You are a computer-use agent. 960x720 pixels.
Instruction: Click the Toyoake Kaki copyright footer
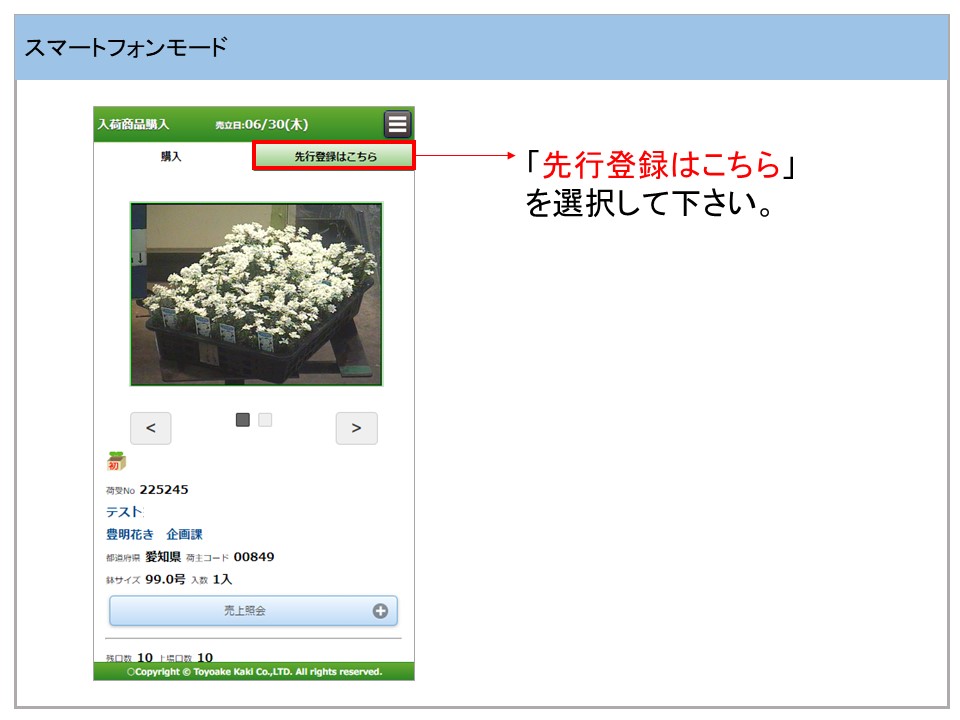(254, 672)
